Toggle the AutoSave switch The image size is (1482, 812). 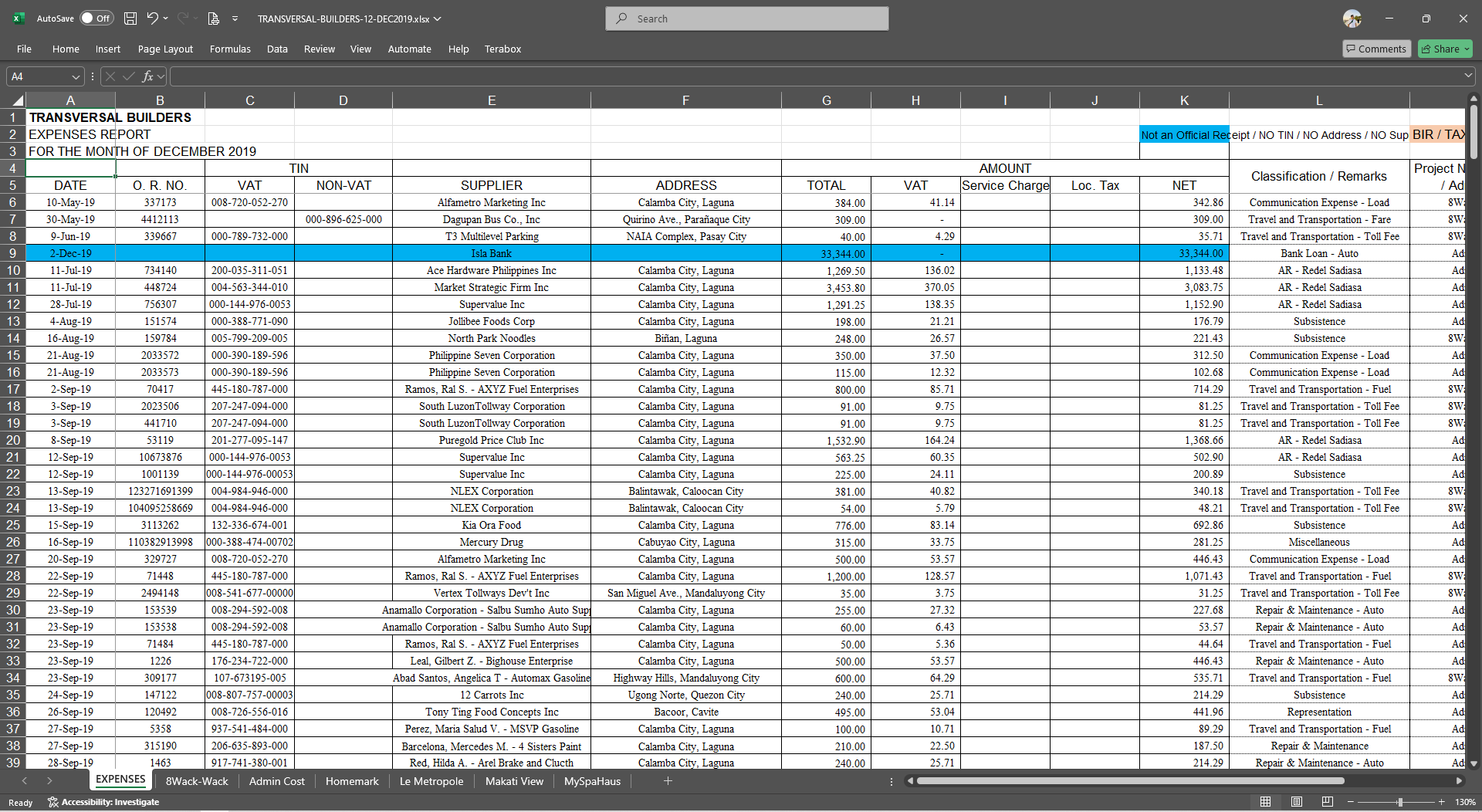pos(96,19)
